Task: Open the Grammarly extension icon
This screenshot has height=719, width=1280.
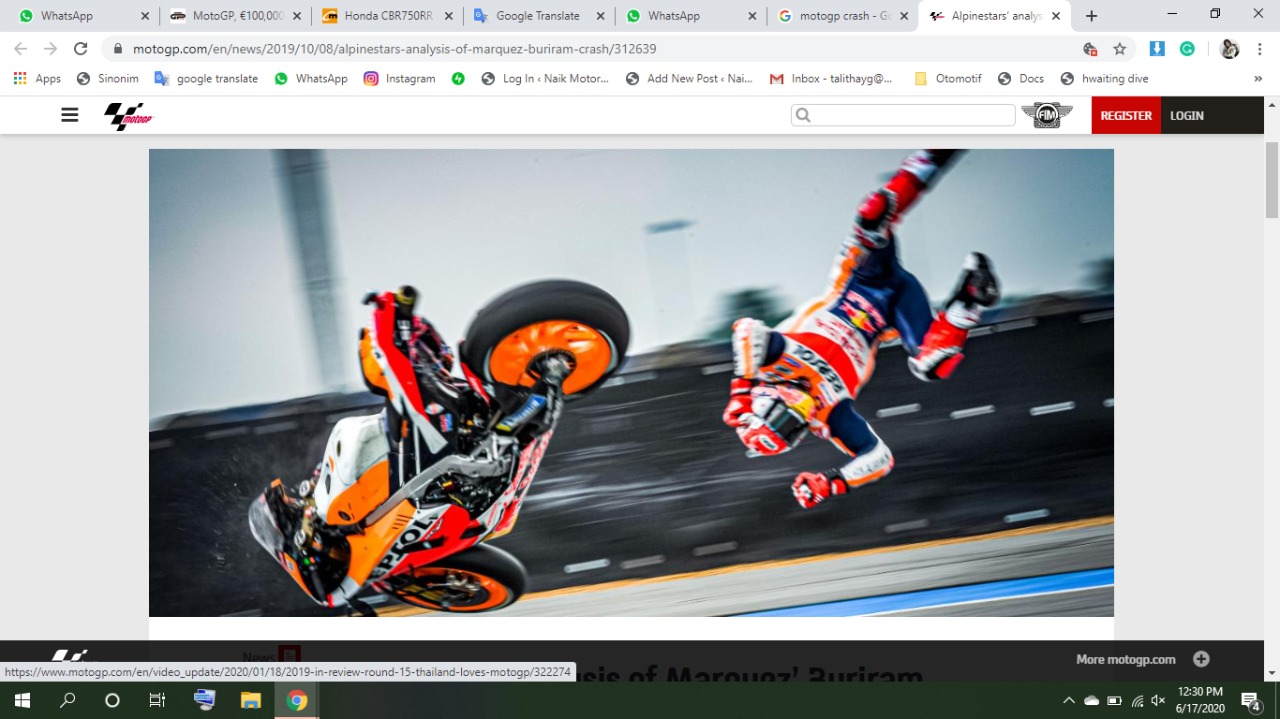Action: pyautogui.click(x=1187, y=49)
